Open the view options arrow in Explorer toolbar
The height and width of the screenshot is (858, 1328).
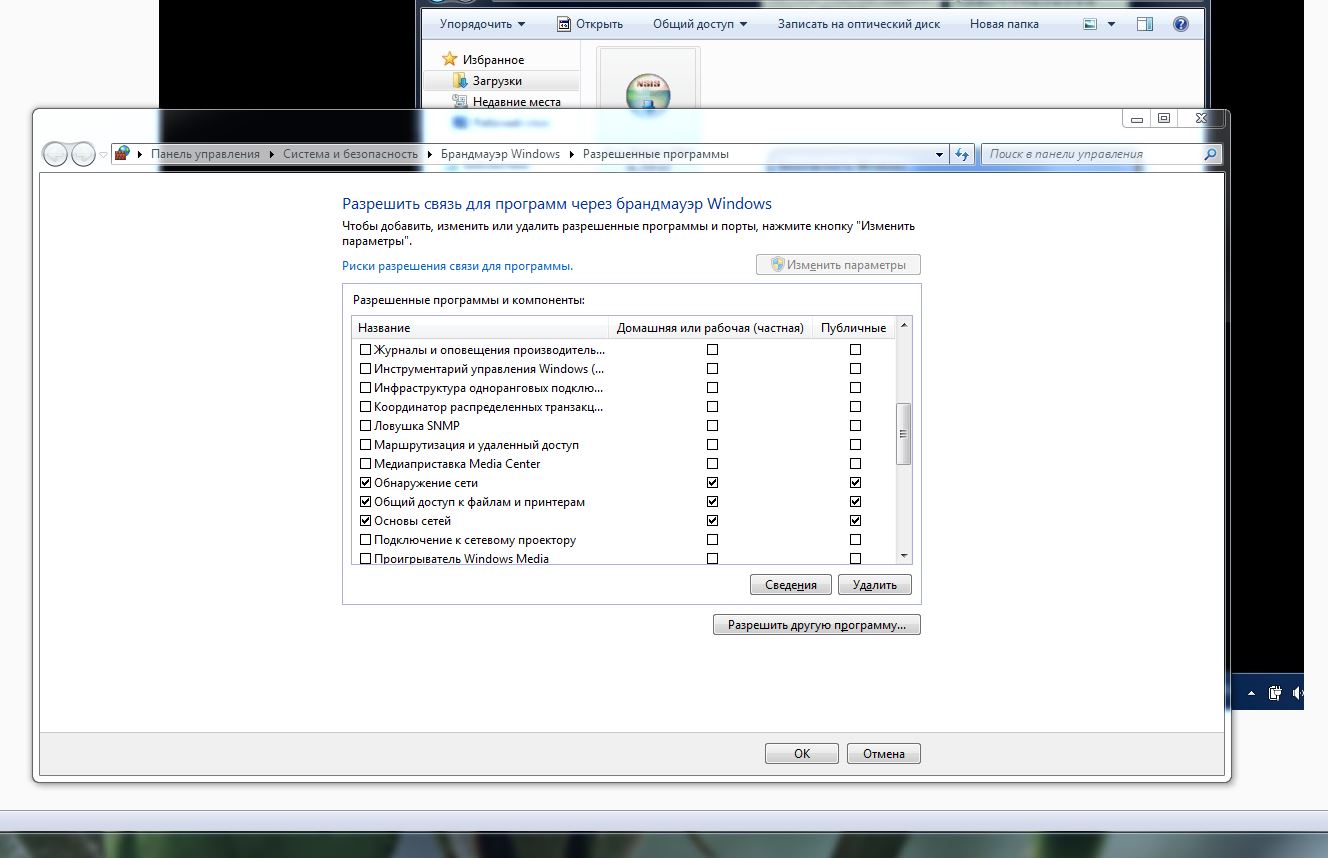pyautogui.click(x=1109, y=24)
